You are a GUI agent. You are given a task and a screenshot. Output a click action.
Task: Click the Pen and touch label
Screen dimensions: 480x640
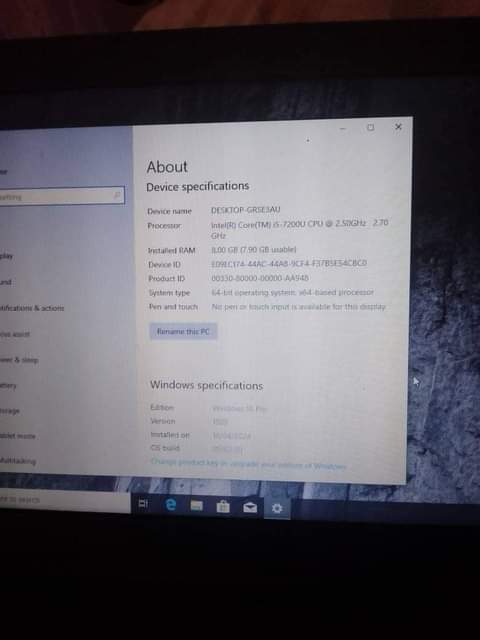pyautogui.click(x=173, y=307)
